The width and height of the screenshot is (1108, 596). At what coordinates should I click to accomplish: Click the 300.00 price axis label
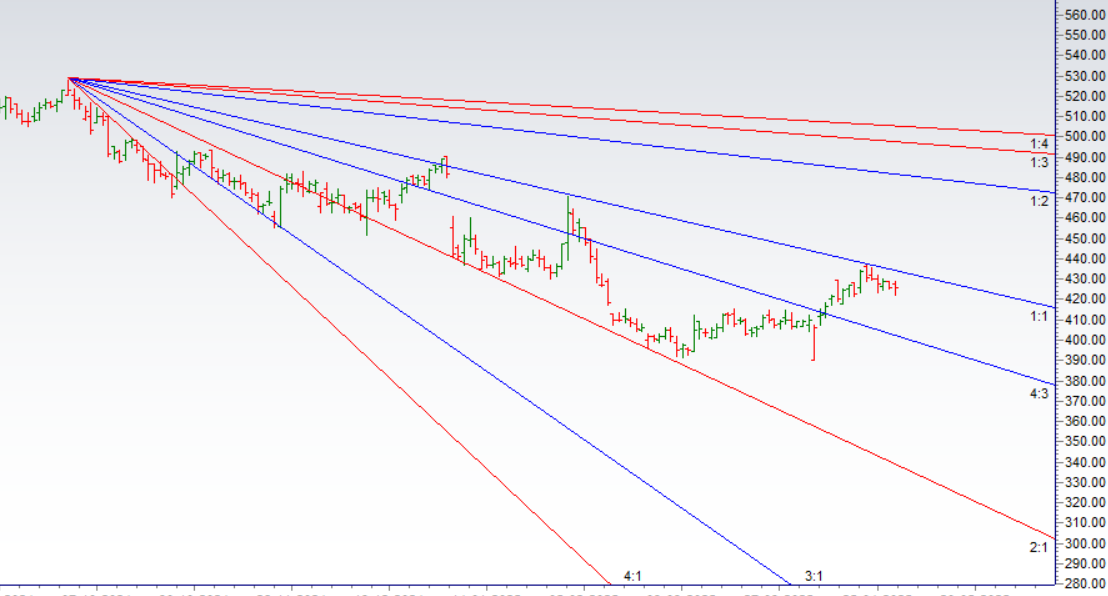pyautogui.click(x=1085, y=544)
